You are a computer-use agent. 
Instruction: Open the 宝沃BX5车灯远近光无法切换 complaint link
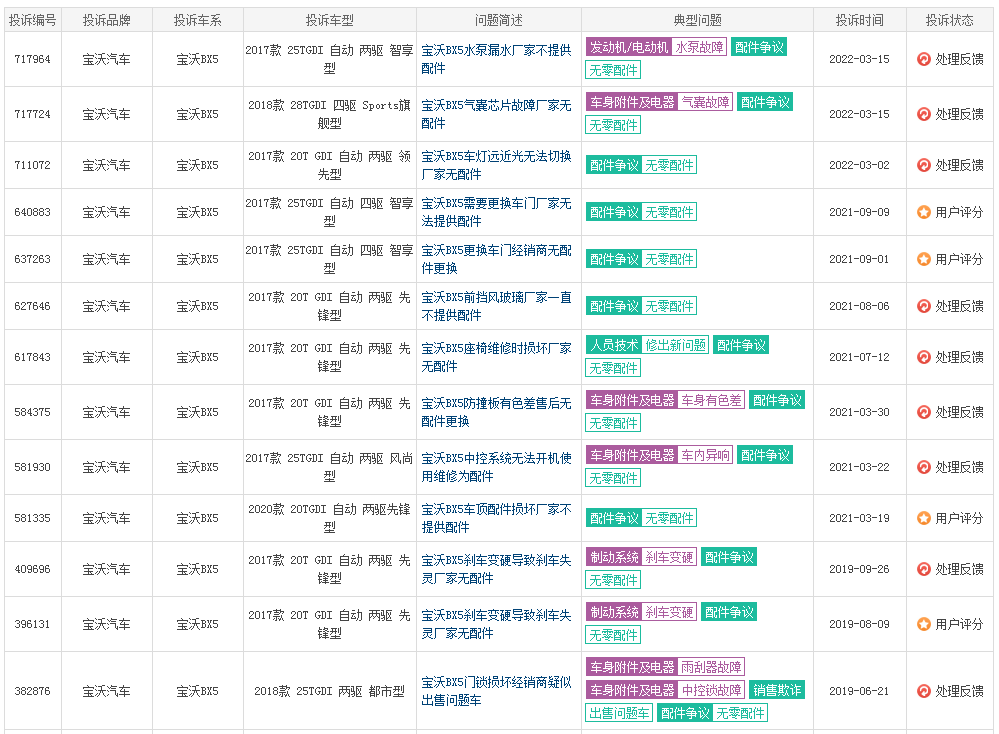(x=496, y=165)
